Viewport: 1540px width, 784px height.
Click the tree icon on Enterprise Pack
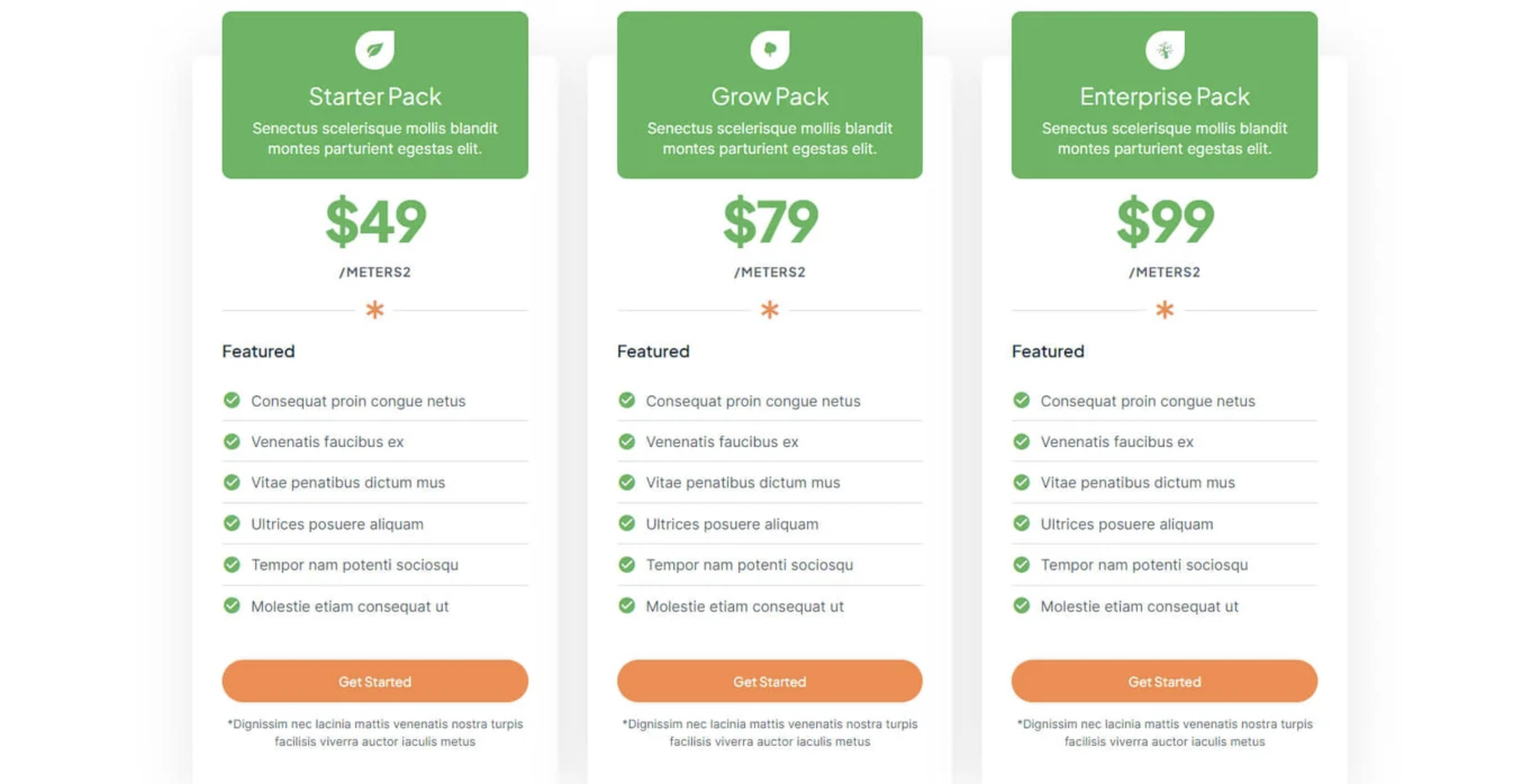click(x=1165, y=50)
